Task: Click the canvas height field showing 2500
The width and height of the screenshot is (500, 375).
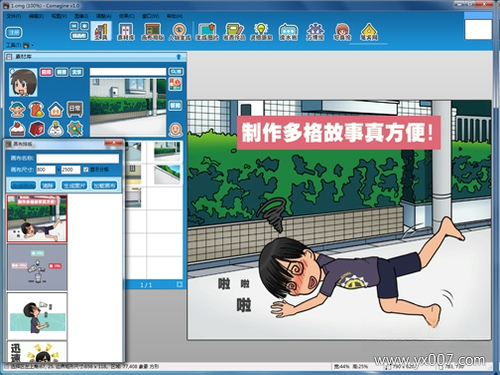Action: 71,170
